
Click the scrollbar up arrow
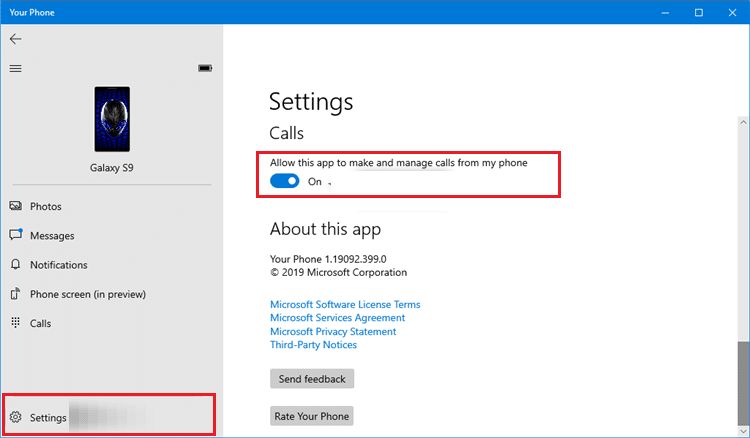(743, 122)
